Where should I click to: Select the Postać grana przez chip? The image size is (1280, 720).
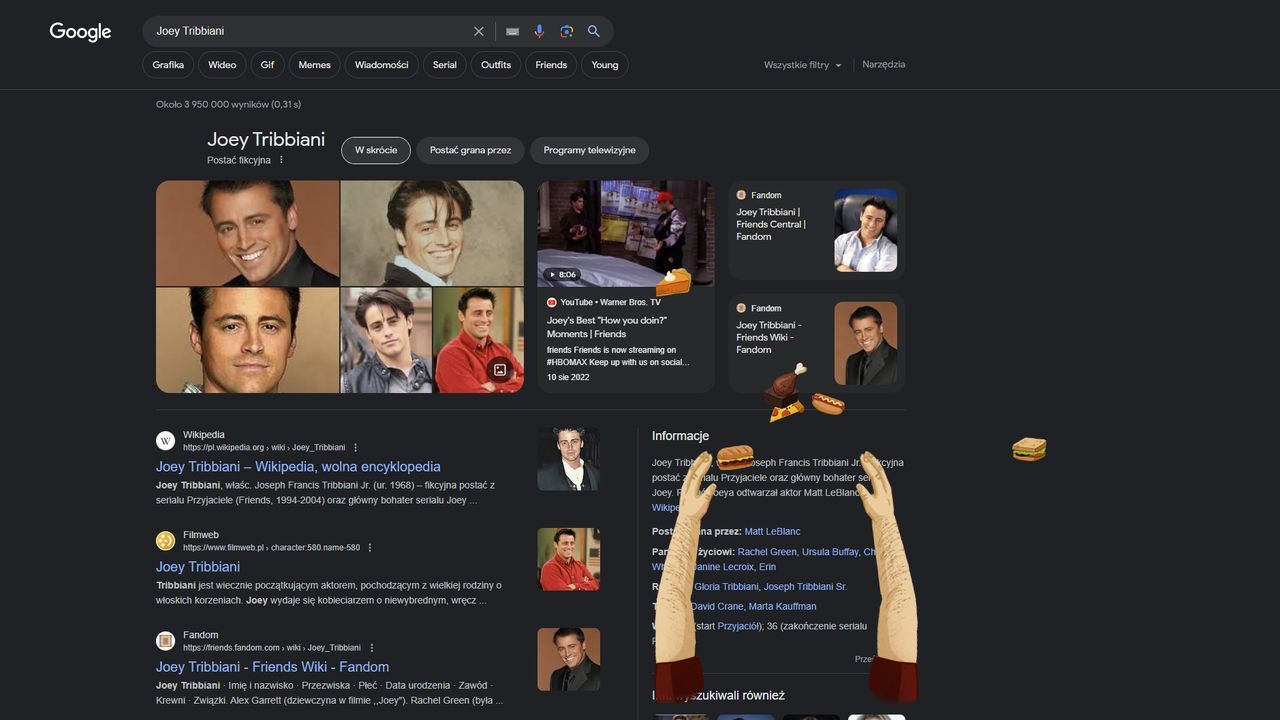470,150
